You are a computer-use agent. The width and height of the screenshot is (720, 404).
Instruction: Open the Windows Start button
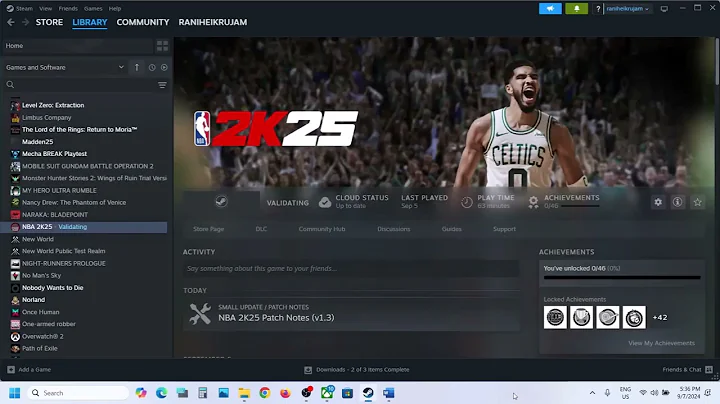(14, 393)
